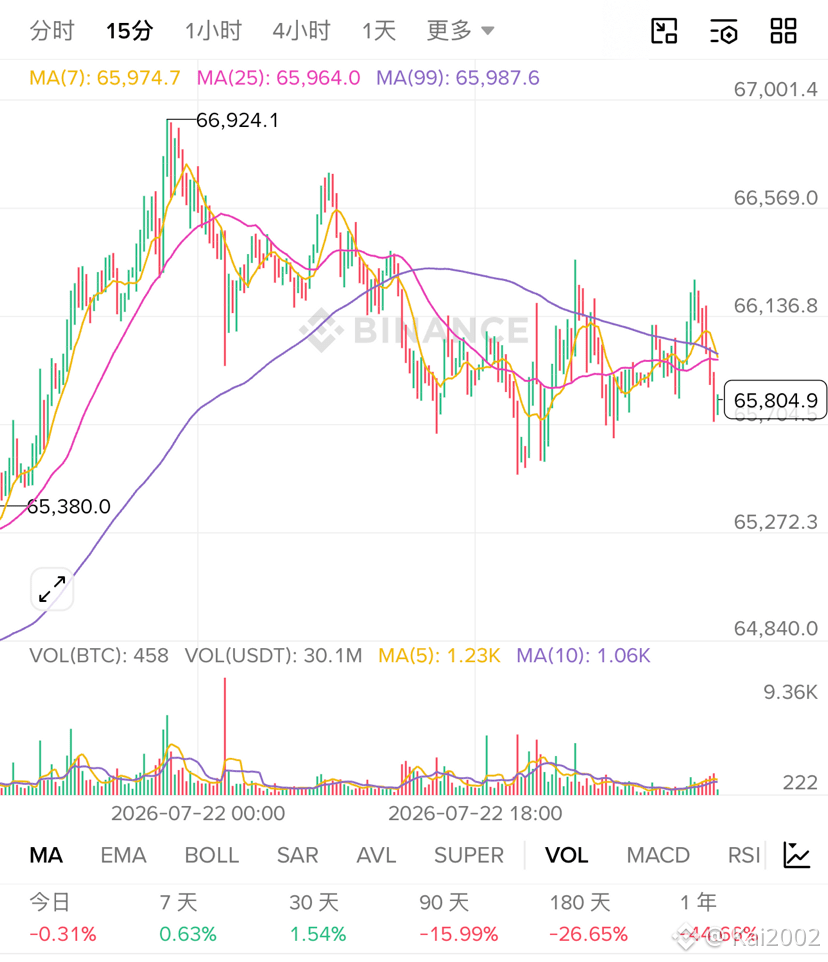Open the landscape chart icon
Screen dimensions: 828x962
coord(664,31)
